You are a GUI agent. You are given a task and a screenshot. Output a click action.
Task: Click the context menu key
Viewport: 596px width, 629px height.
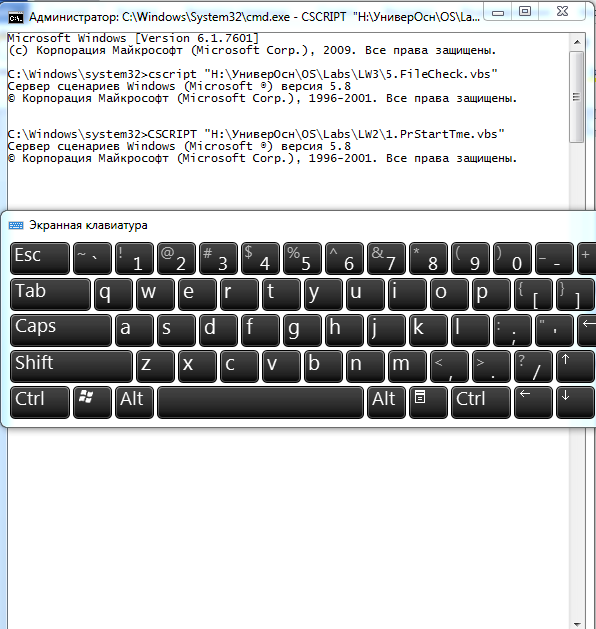(429, 402)
